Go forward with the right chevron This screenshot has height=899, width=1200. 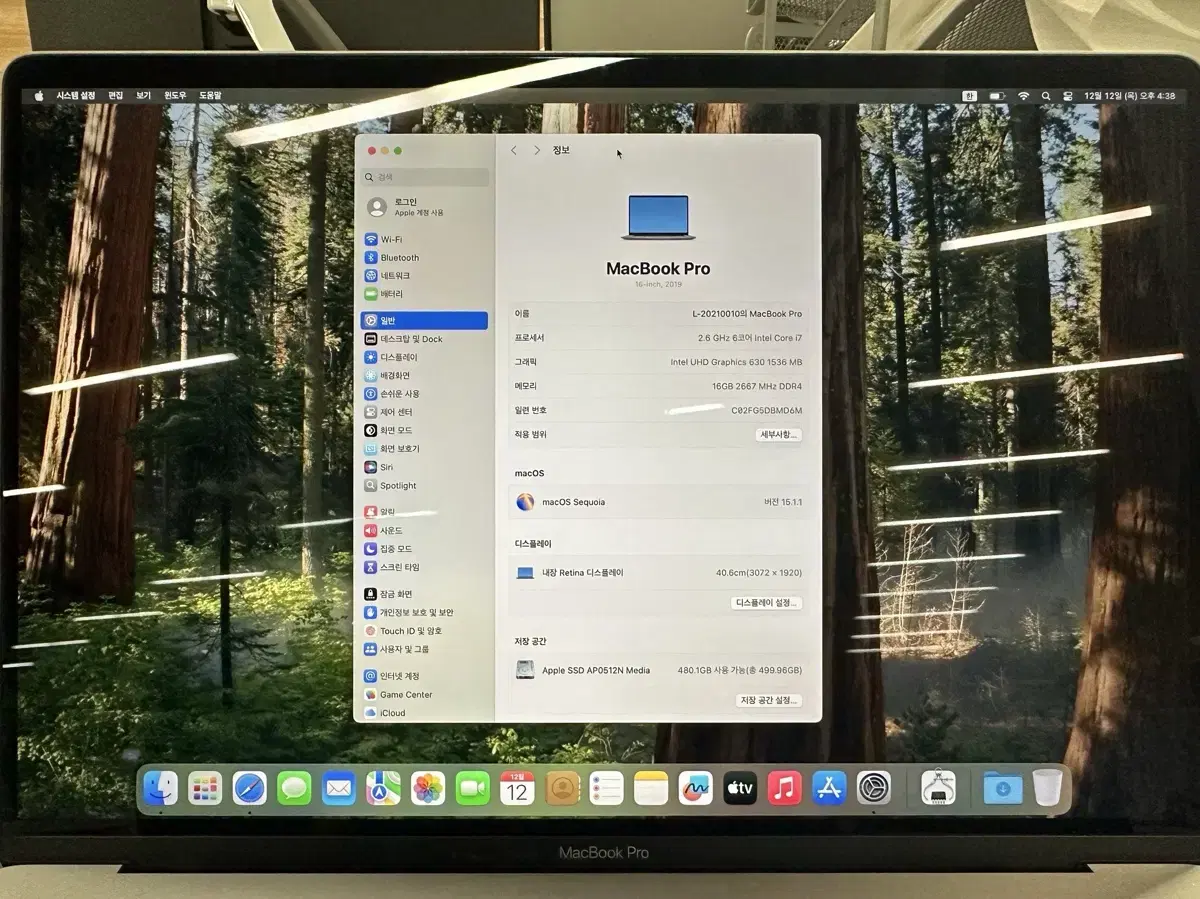[537, 150]
